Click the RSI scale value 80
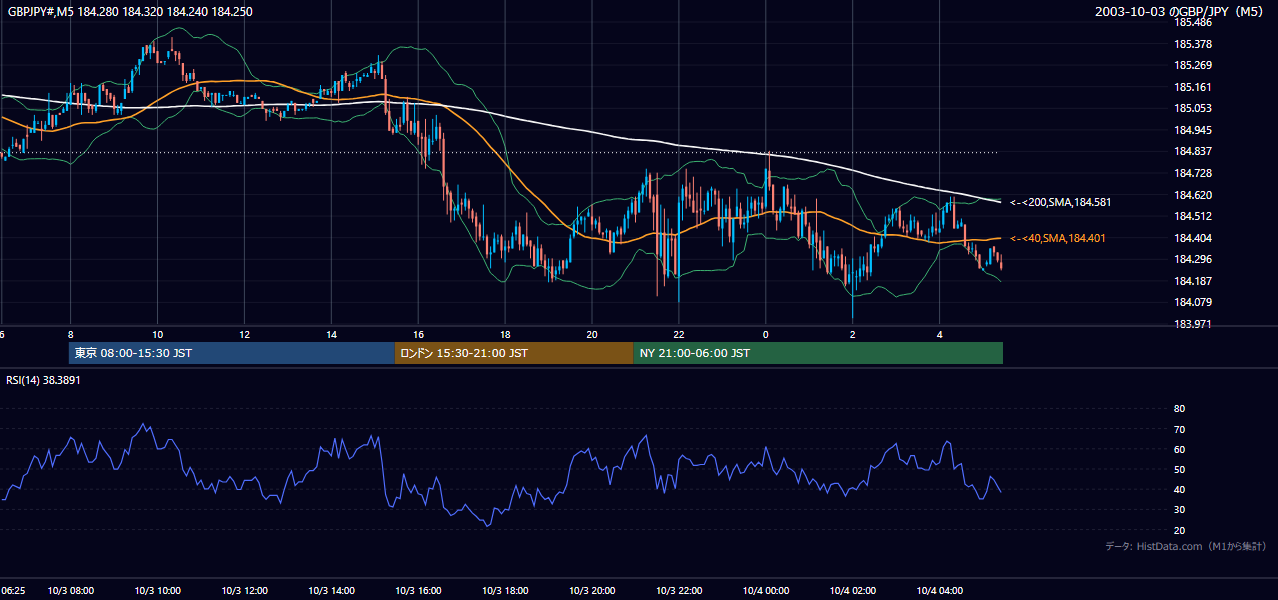The width and height of the screenshot is (1278, 600). (1180, 409)
